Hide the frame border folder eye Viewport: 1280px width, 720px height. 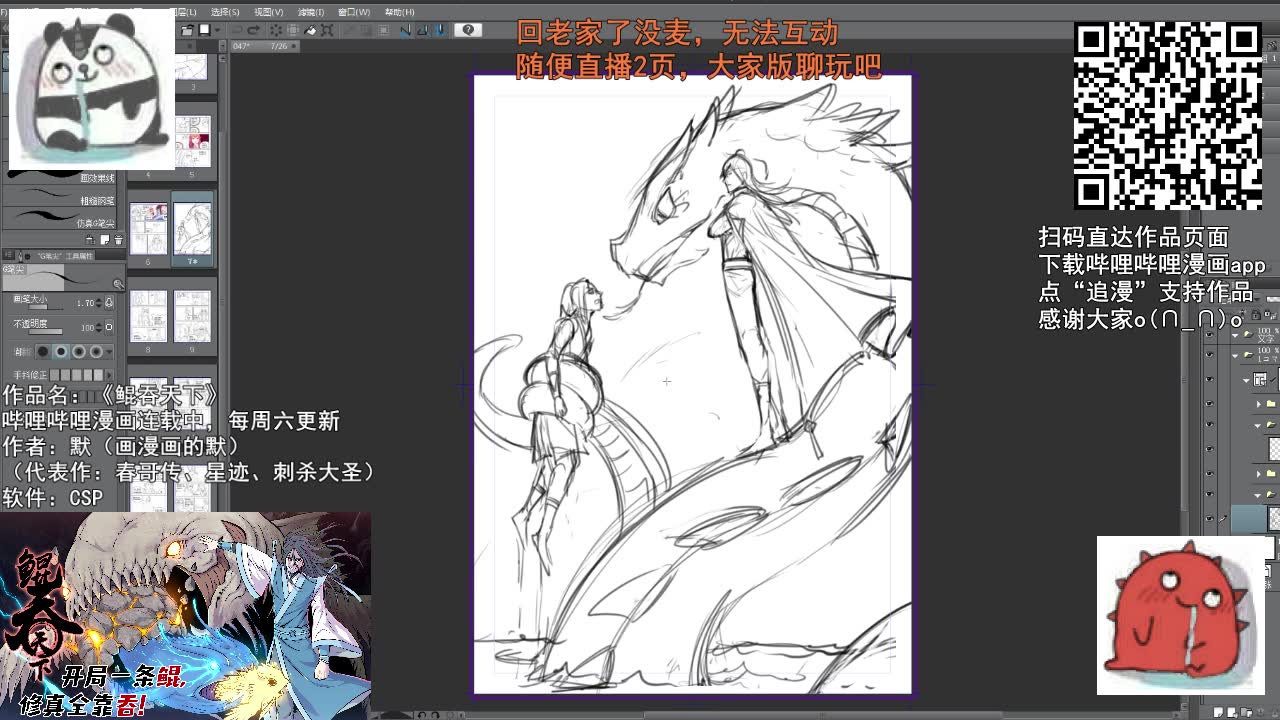(x=1210, y=379)
